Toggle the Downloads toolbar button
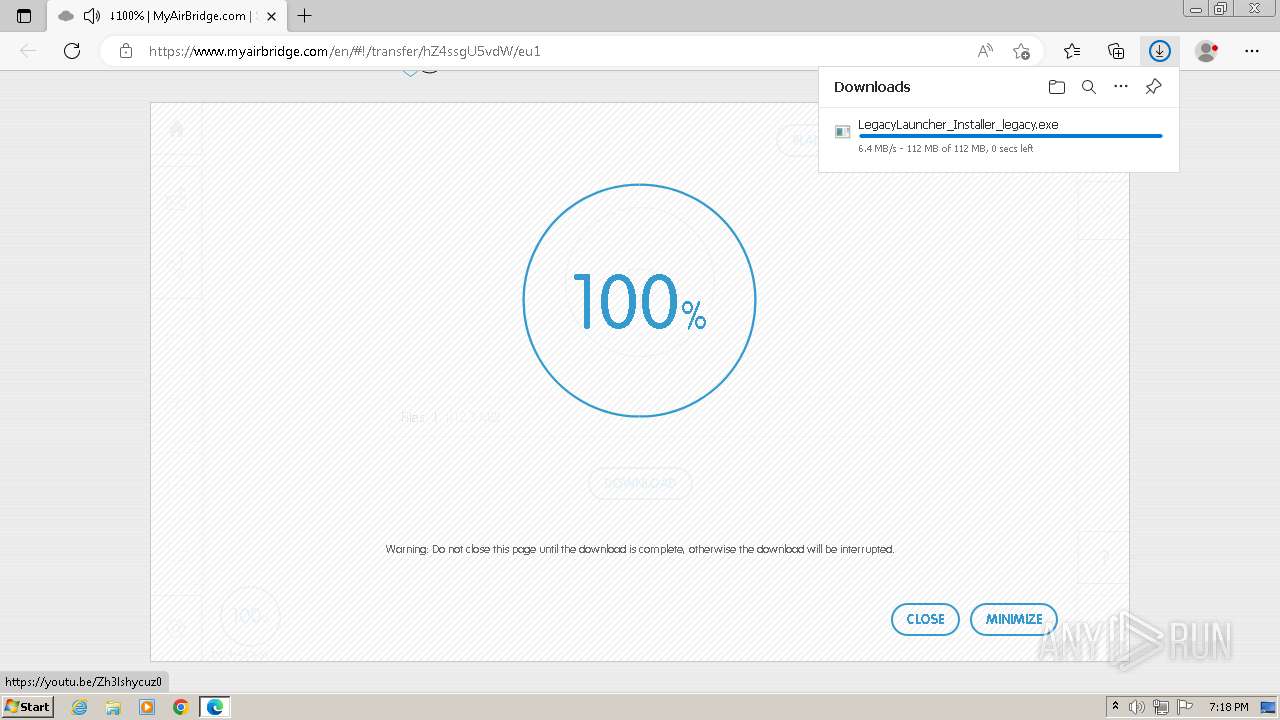 (x=1160, y=51)
